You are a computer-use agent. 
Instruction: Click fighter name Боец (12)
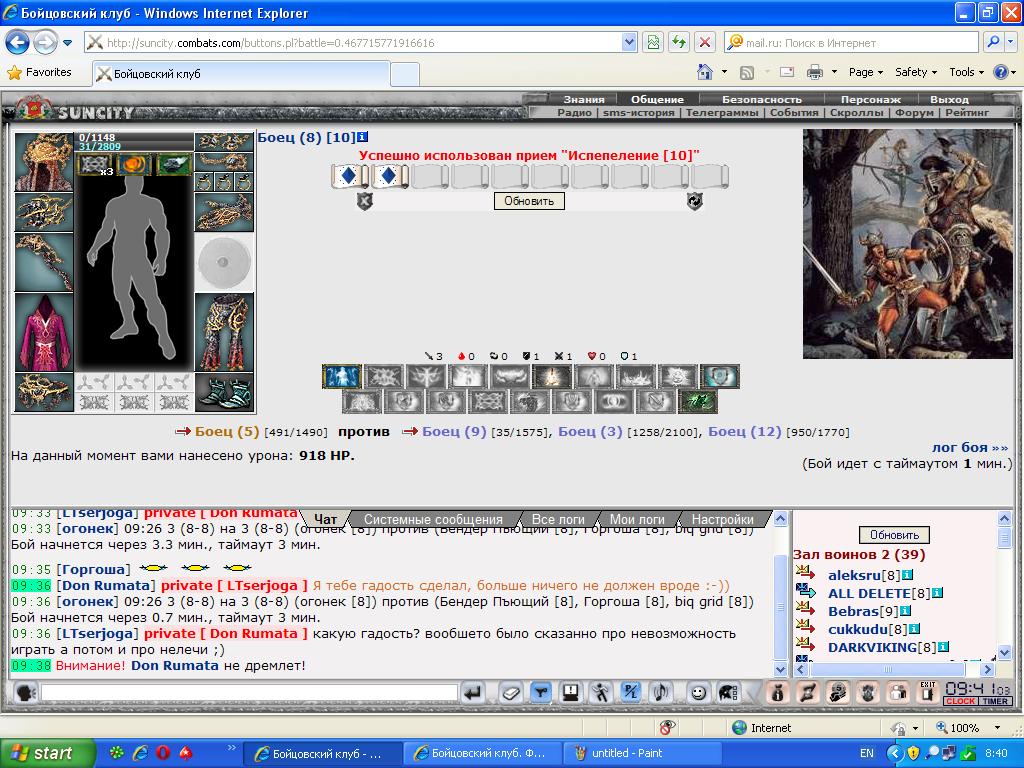(744, 432)
